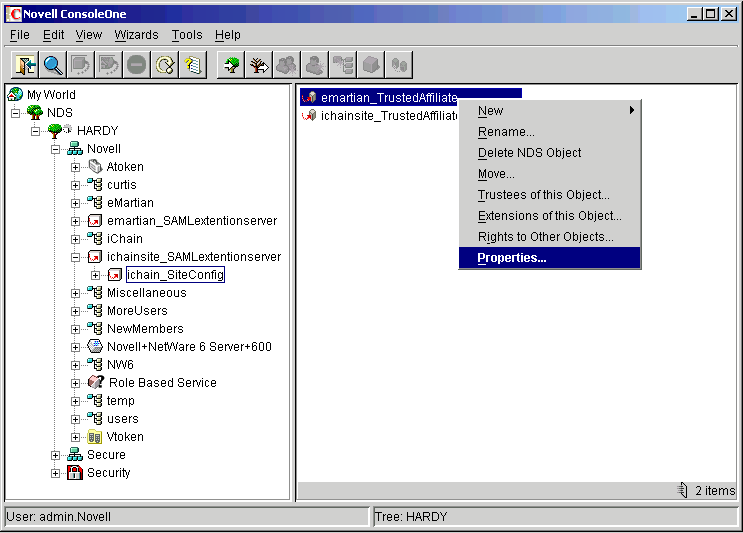The height and width of the screenshot is (533, 743).
Task: Select the curtis tree item
Action: (x=122, y=185)
